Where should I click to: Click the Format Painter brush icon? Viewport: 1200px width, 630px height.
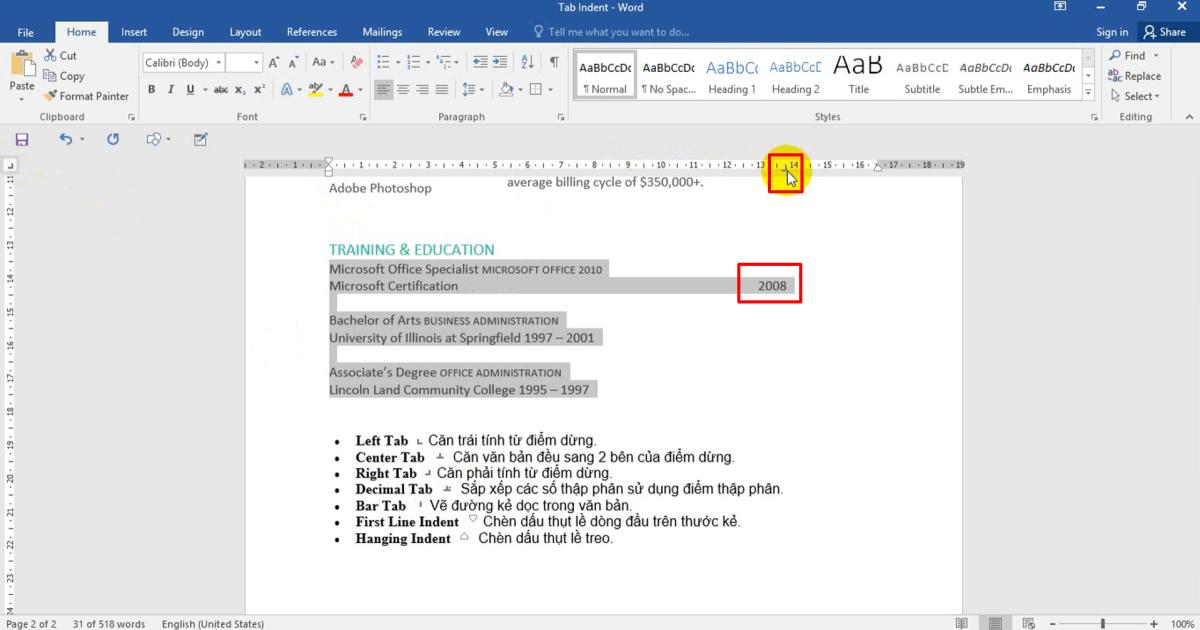(50, 96)
